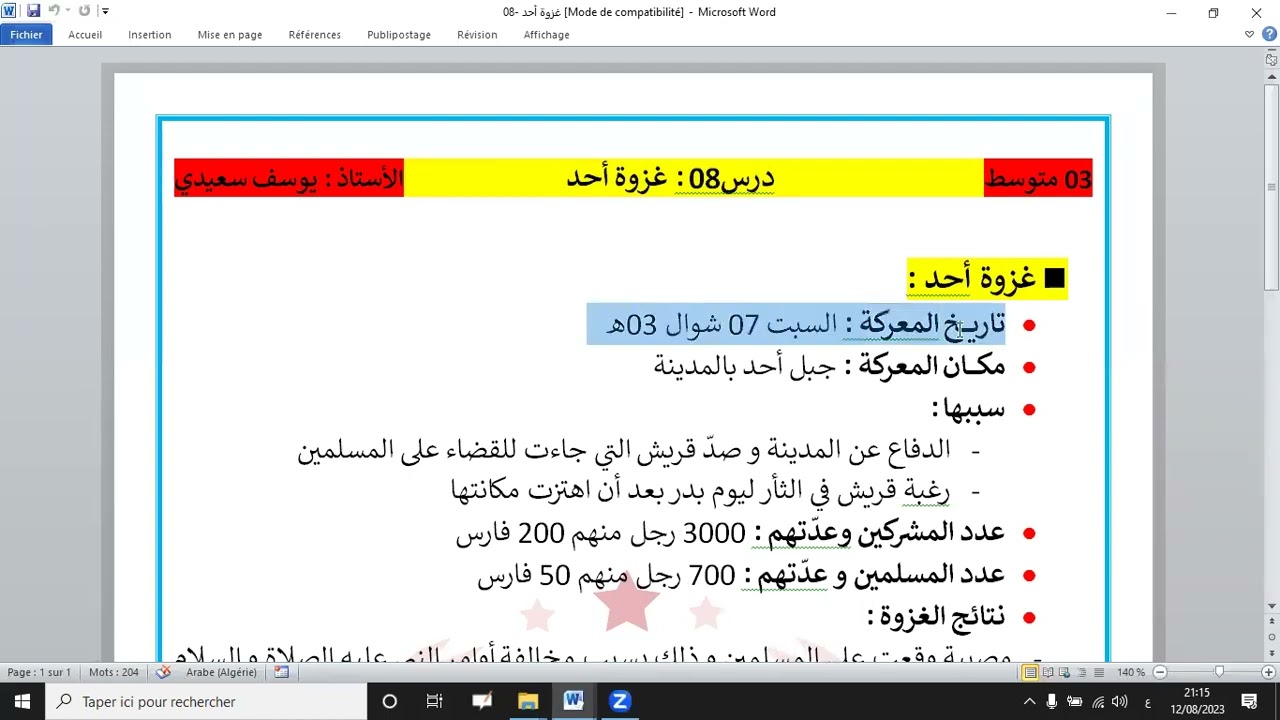
Task: Click the heading 'درس08: غزوة أحد'
Action: 670,178
